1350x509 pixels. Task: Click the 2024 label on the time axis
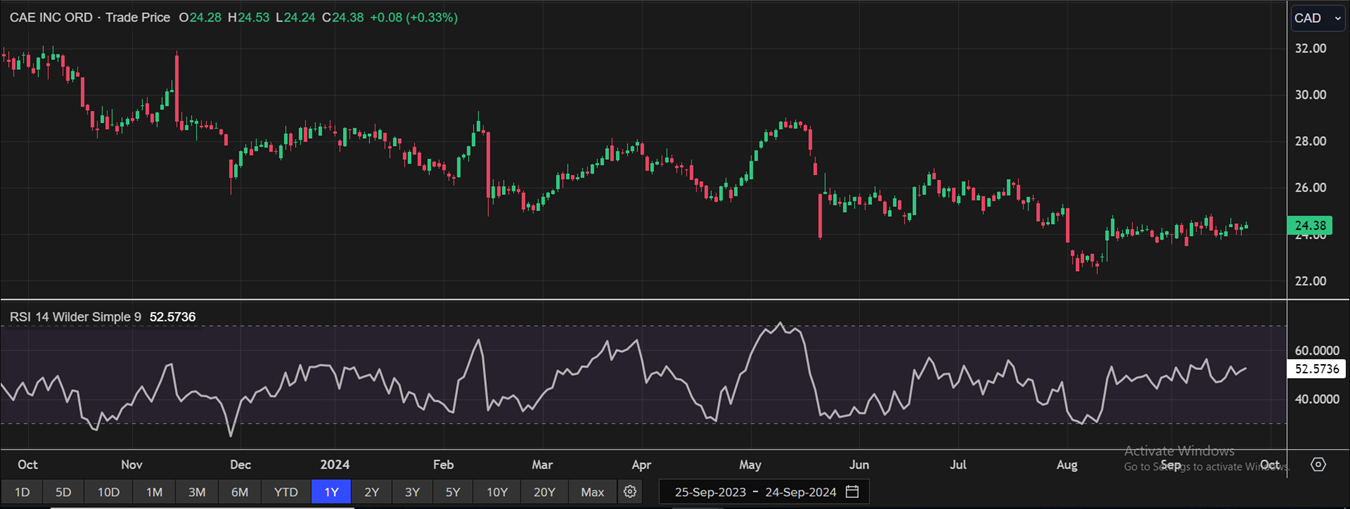[x=335, y=465]
